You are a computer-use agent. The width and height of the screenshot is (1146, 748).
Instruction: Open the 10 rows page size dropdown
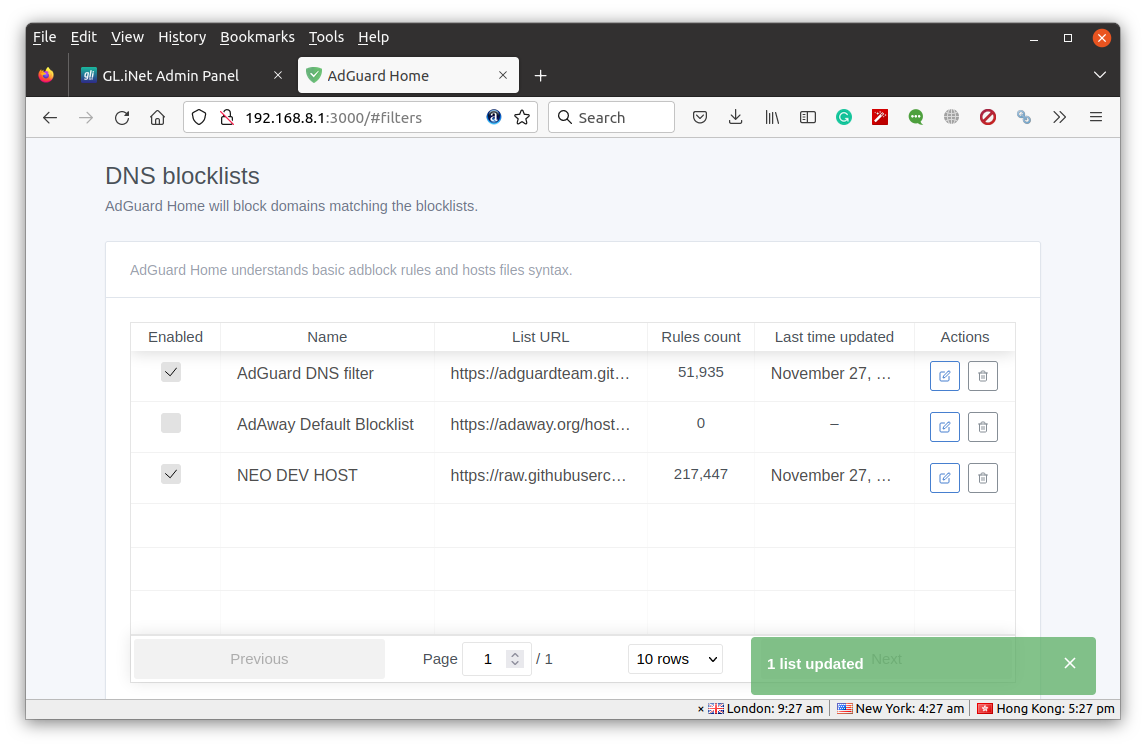[675, 659]
